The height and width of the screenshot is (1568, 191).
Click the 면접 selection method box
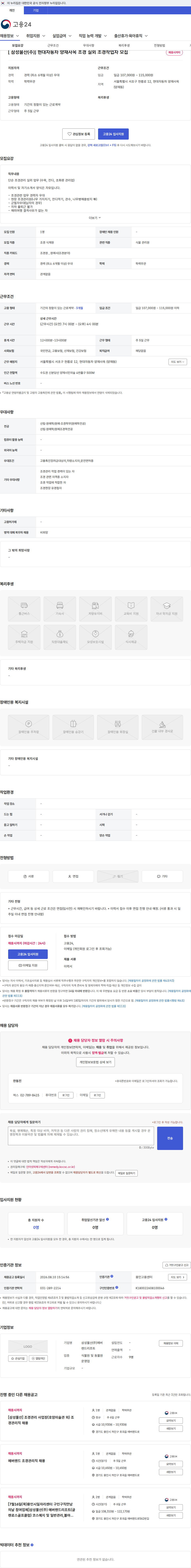click(73, 877)
